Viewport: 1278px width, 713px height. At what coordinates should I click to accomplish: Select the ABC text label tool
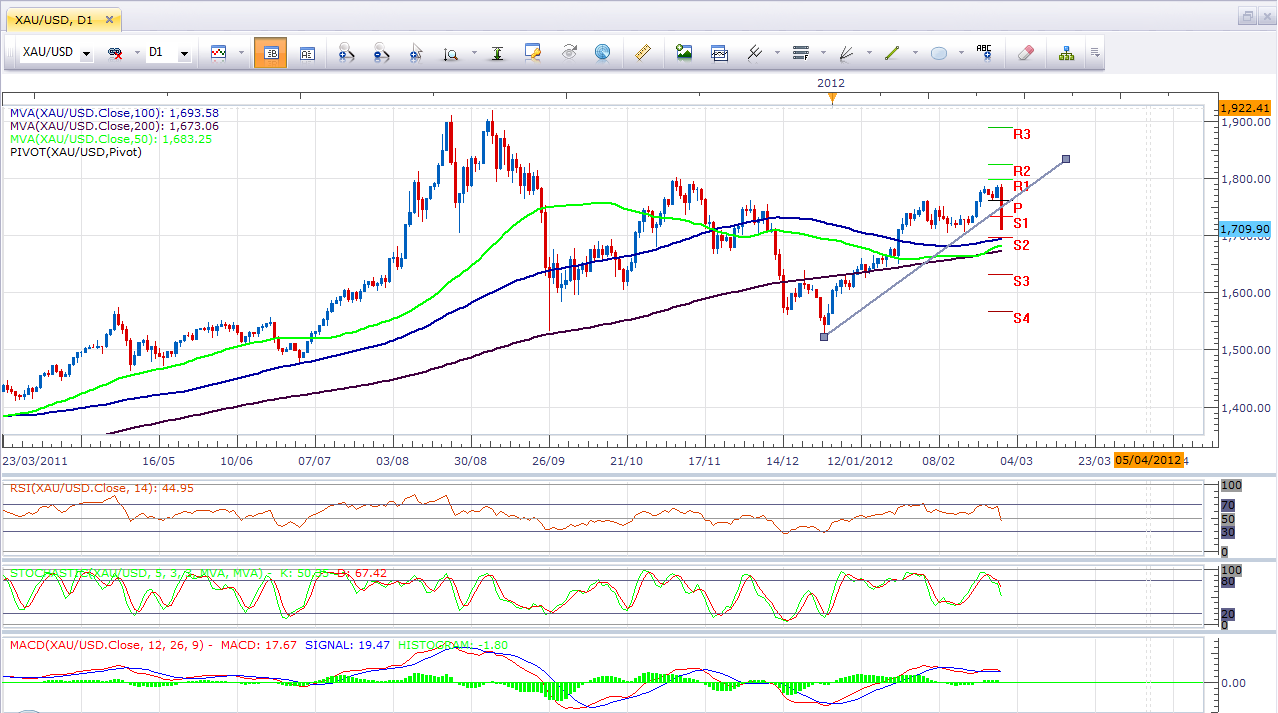(x=984, y=52)
